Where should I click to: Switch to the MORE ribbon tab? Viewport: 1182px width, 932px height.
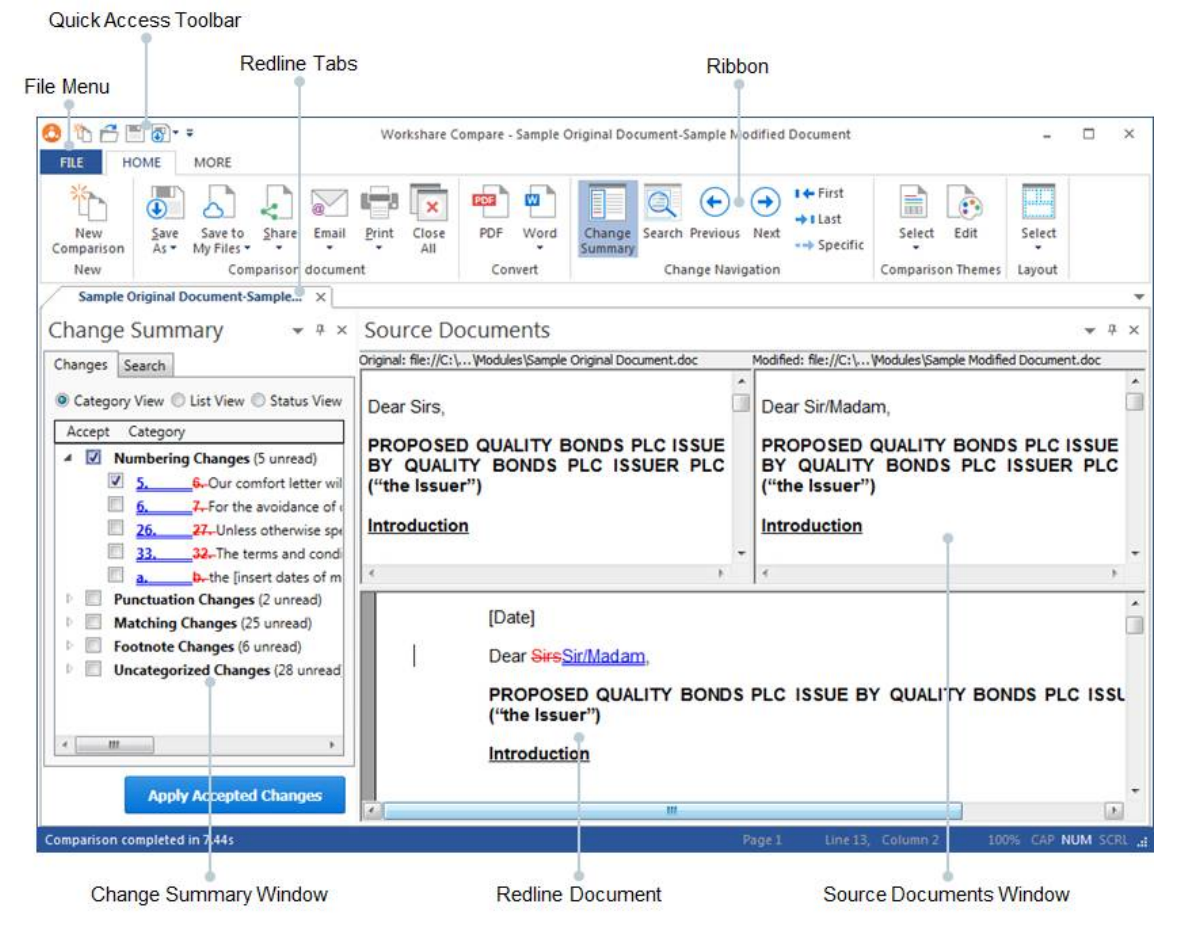point(213,162)
